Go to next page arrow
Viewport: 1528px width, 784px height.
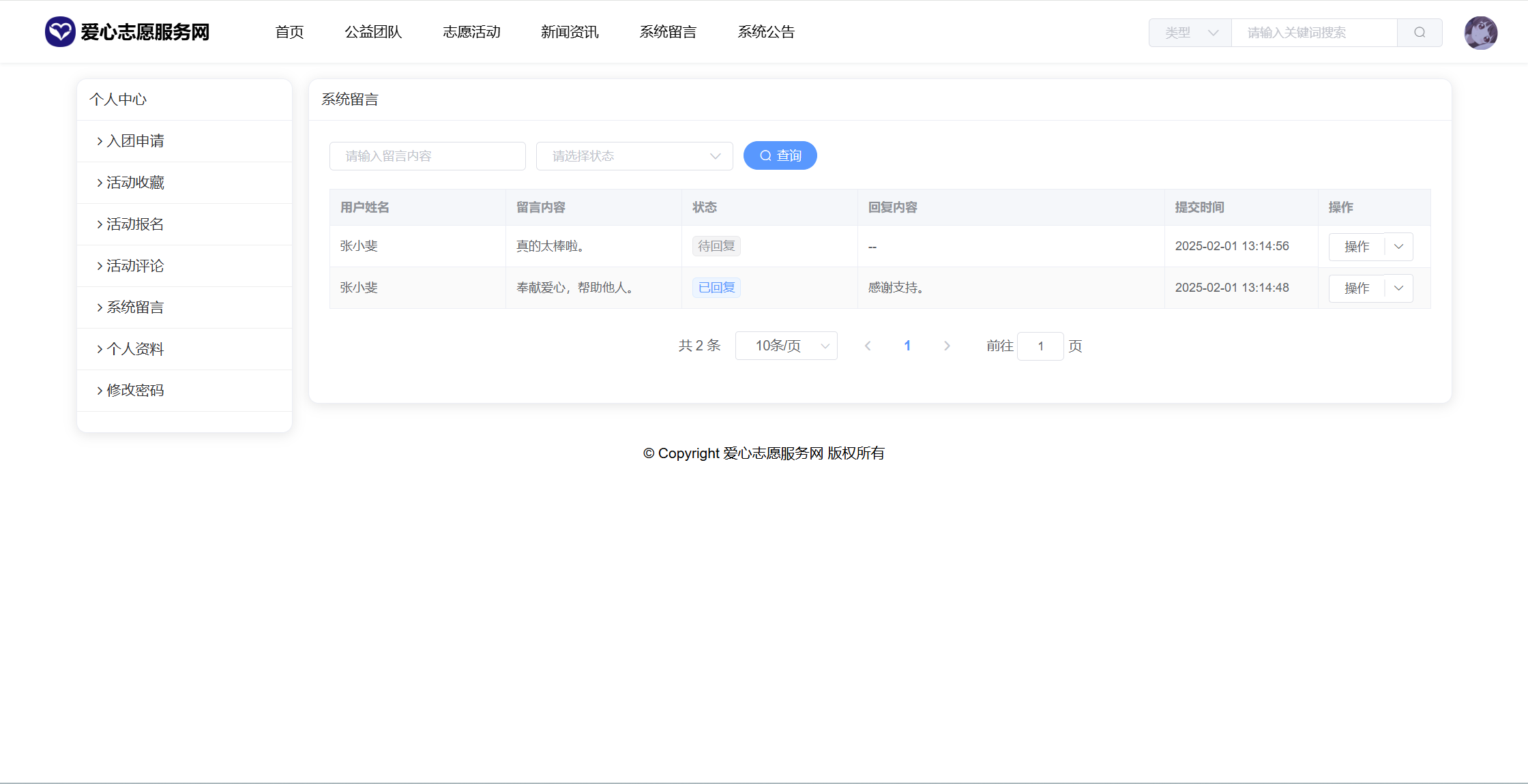tap(947, 346)
